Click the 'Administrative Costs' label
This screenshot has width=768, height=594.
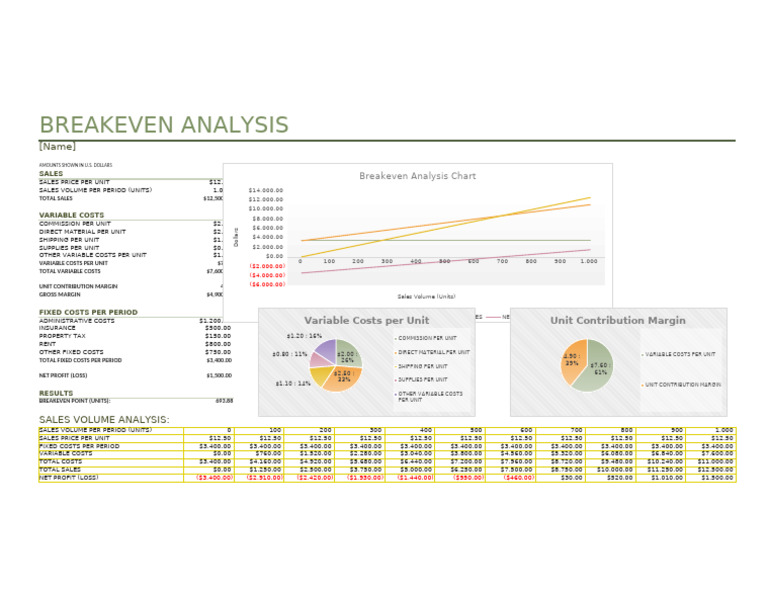[x=77, y=321]
